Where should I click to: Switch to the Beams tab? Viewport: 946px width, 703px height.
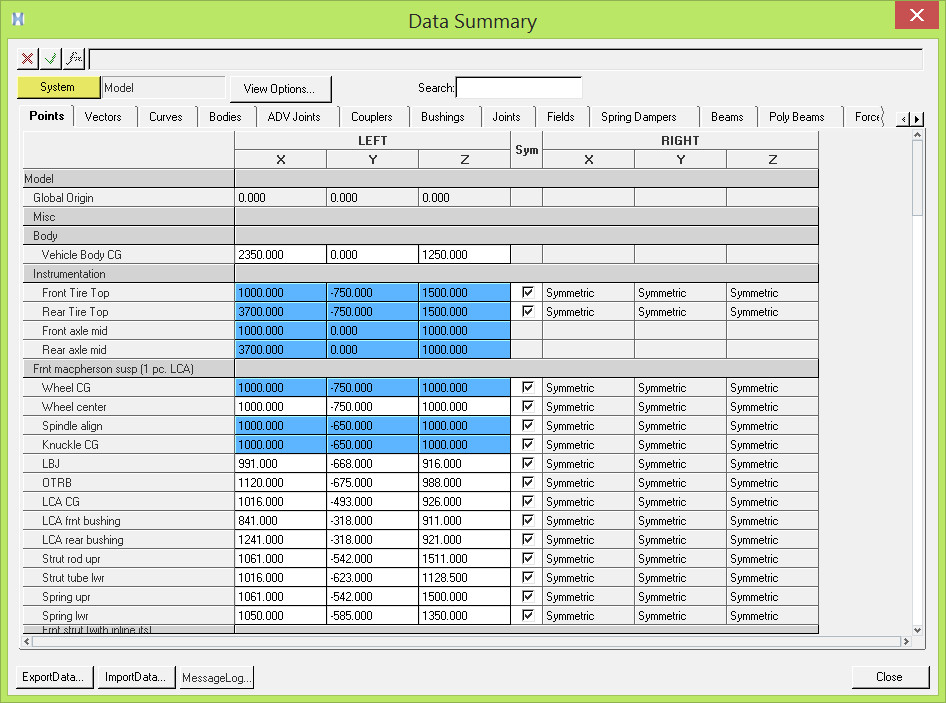727,116
